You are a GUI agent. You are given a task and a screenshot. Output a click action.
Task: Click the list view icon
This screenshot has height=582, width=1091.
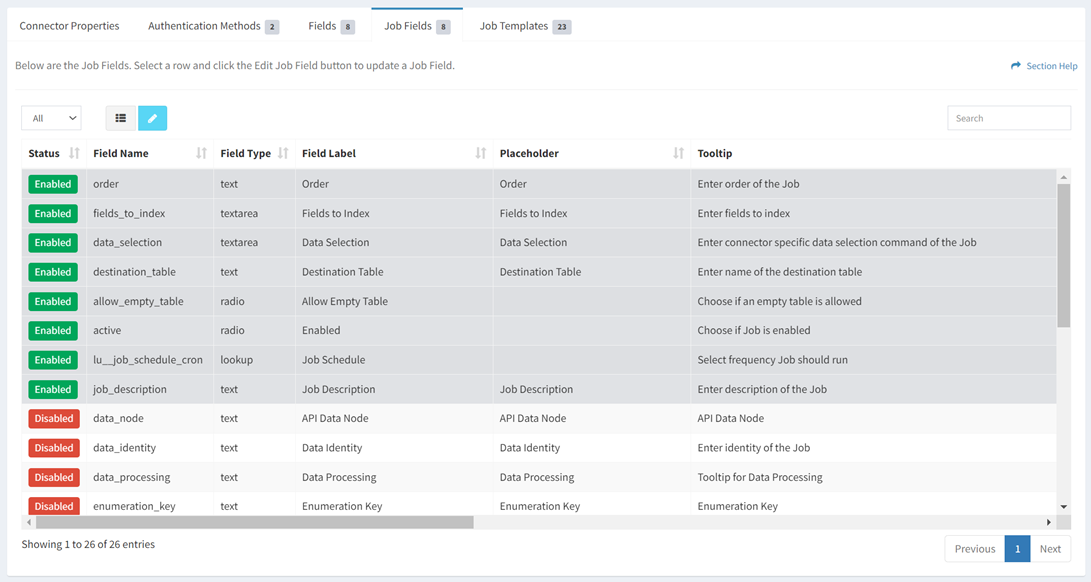tap(120, 117)
